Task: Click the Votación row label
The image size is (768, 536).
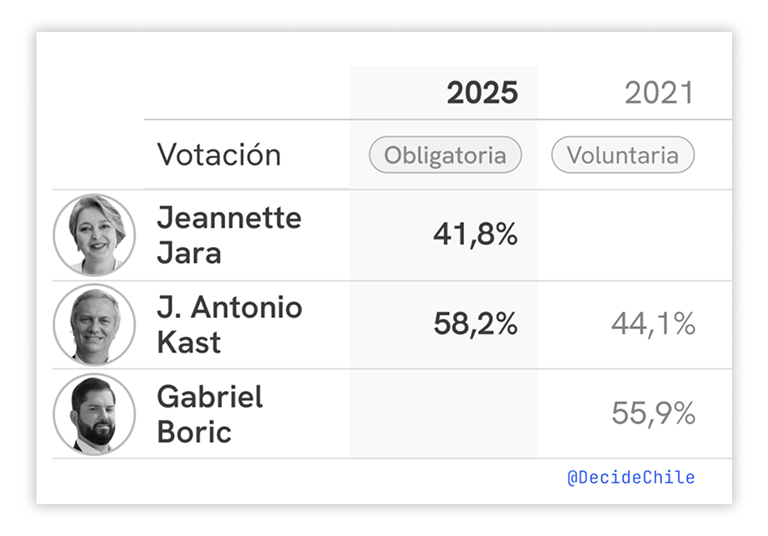Action: coord(219,155)
